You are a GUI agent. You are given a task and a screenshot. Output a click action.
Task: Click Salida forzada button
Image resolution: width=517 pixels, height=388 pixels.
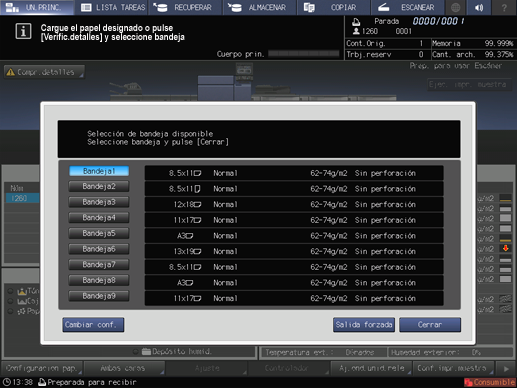(x=364, y=325)
